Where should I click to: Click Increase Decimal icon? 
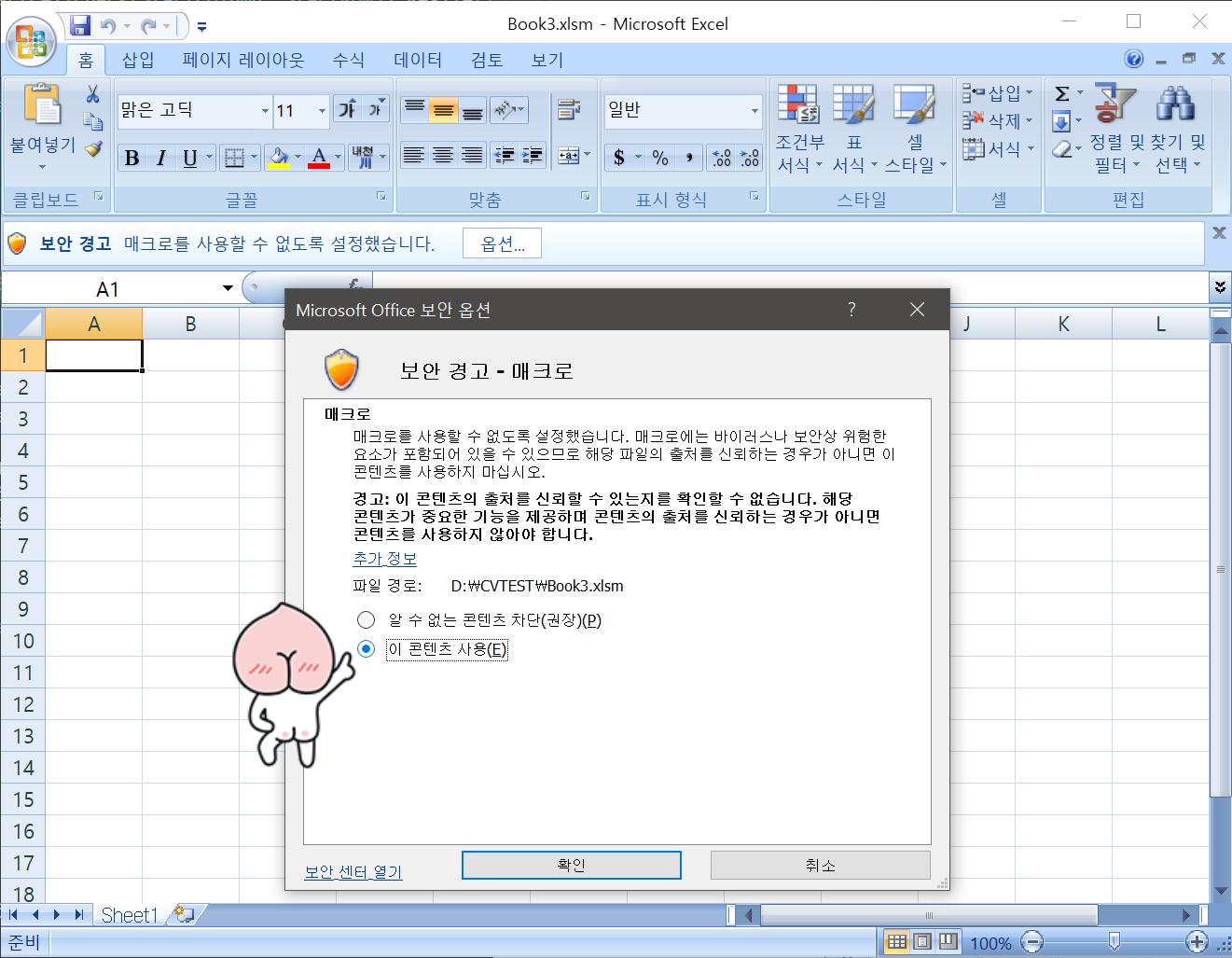[x=721, y=158]
